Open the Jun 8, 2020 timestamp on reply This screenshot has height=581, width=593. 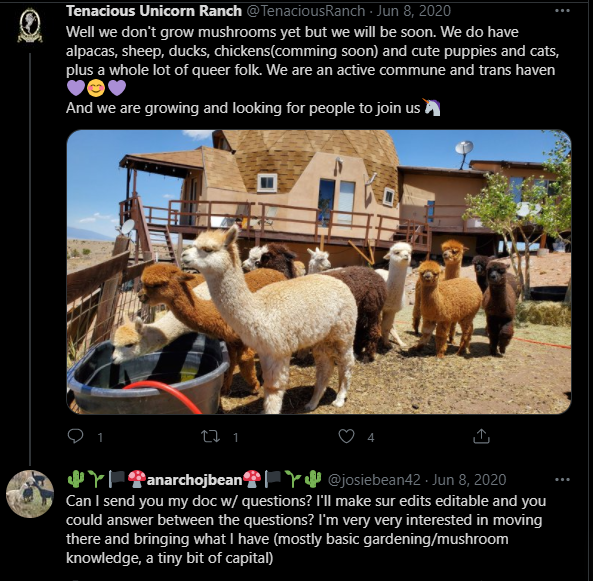(469, 480)
